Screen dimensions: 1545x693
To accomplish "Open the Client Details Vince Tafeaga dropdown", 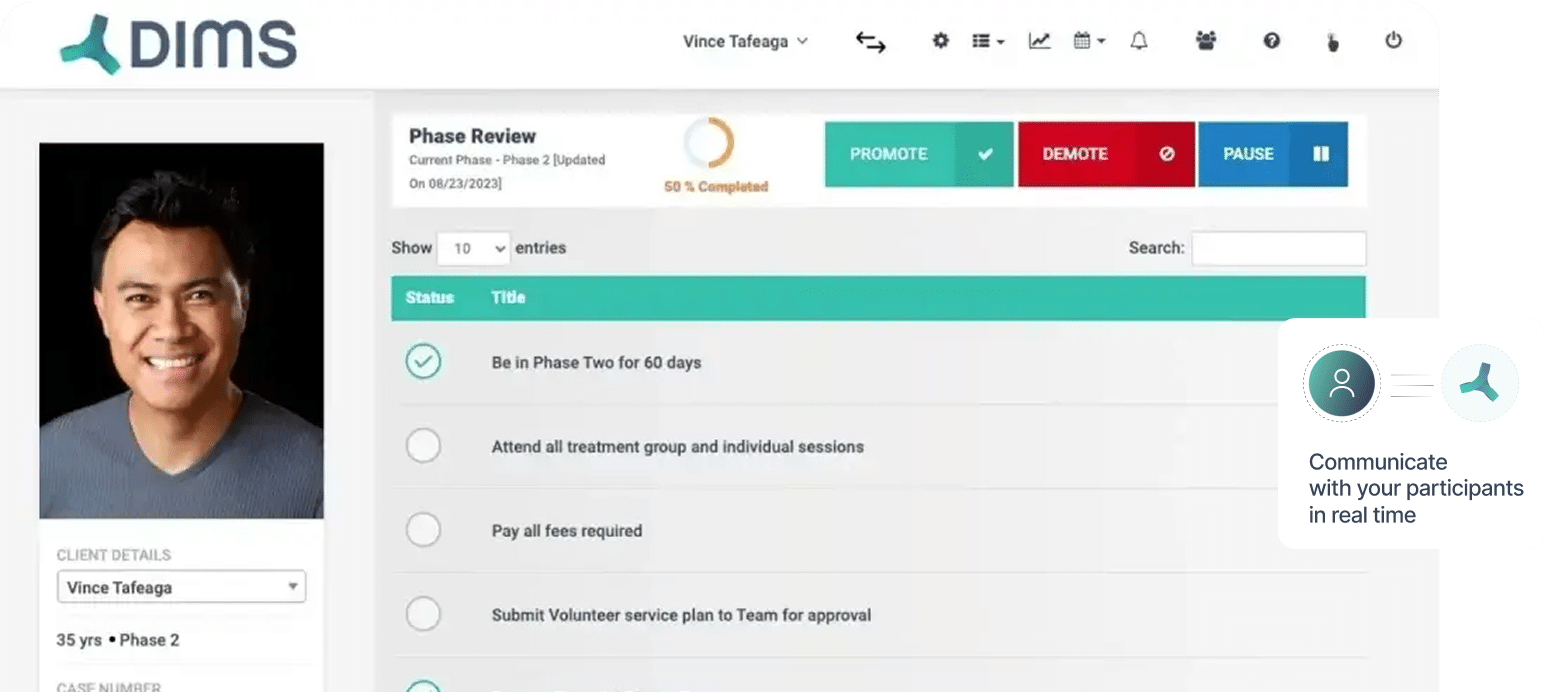I will tap(181, 587).
